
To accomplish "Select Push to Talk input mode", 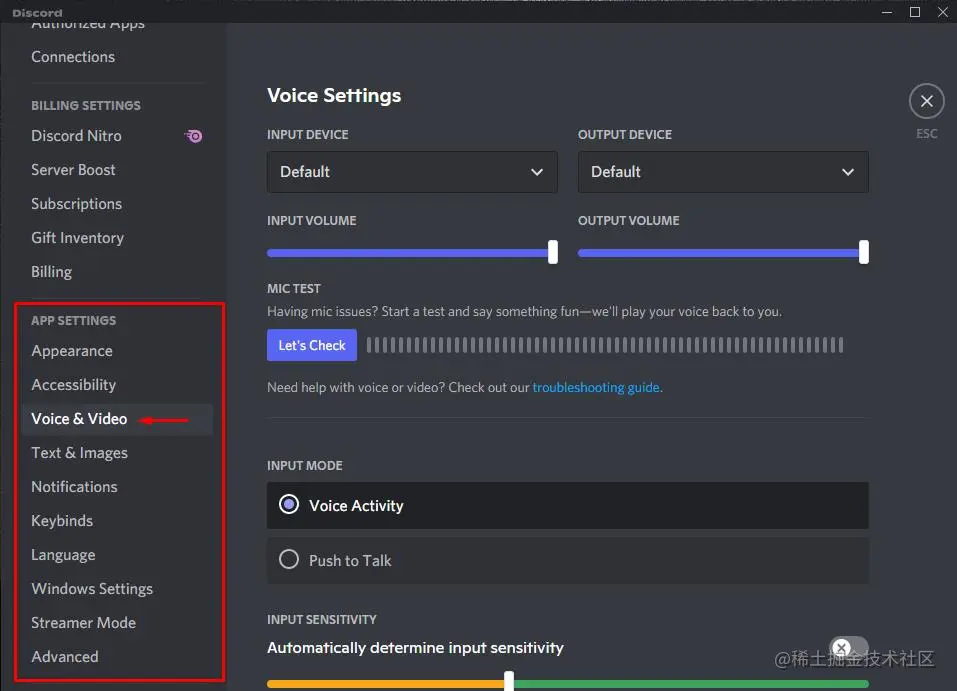I will (568, 560).
